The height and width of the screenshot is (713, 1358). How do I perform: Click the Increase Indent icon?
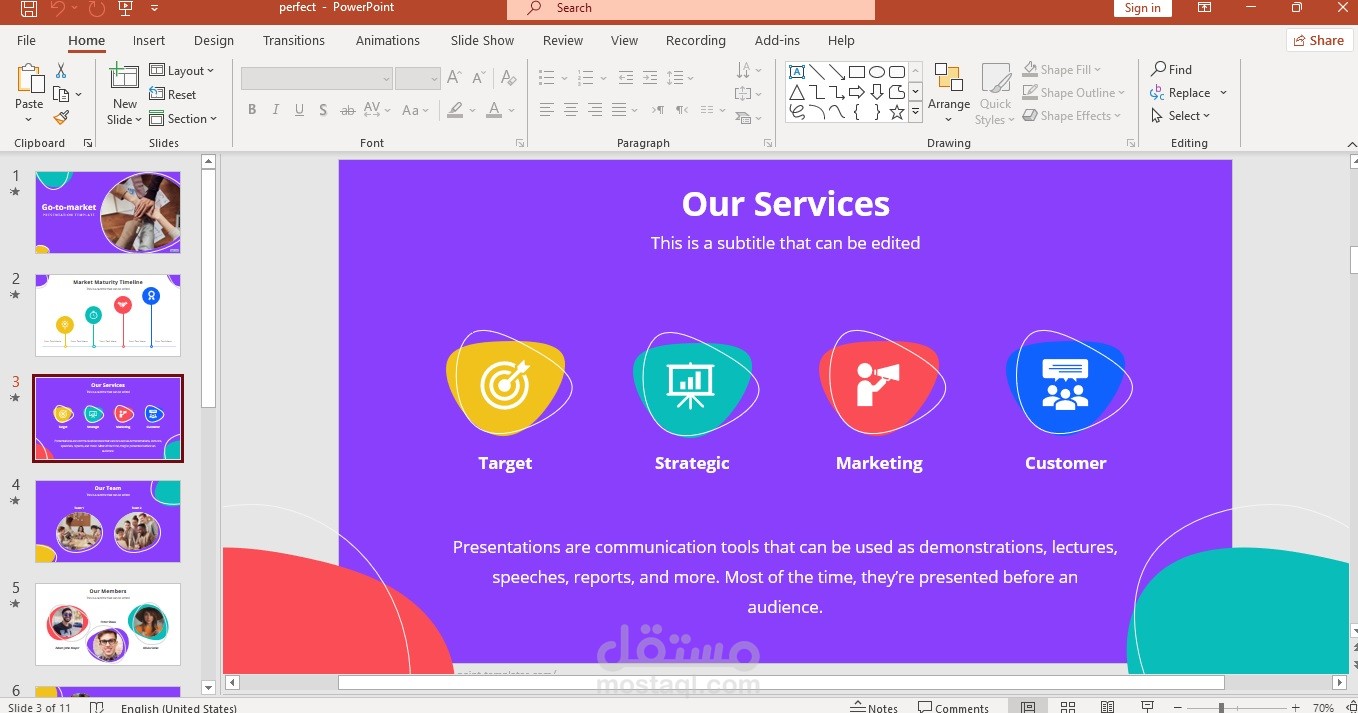pos(650,78)
